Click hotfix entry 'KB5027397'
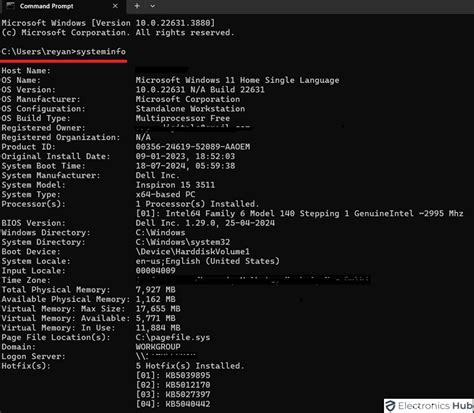Viewport: 474px width, 413px height. click(x=188, y=394)
